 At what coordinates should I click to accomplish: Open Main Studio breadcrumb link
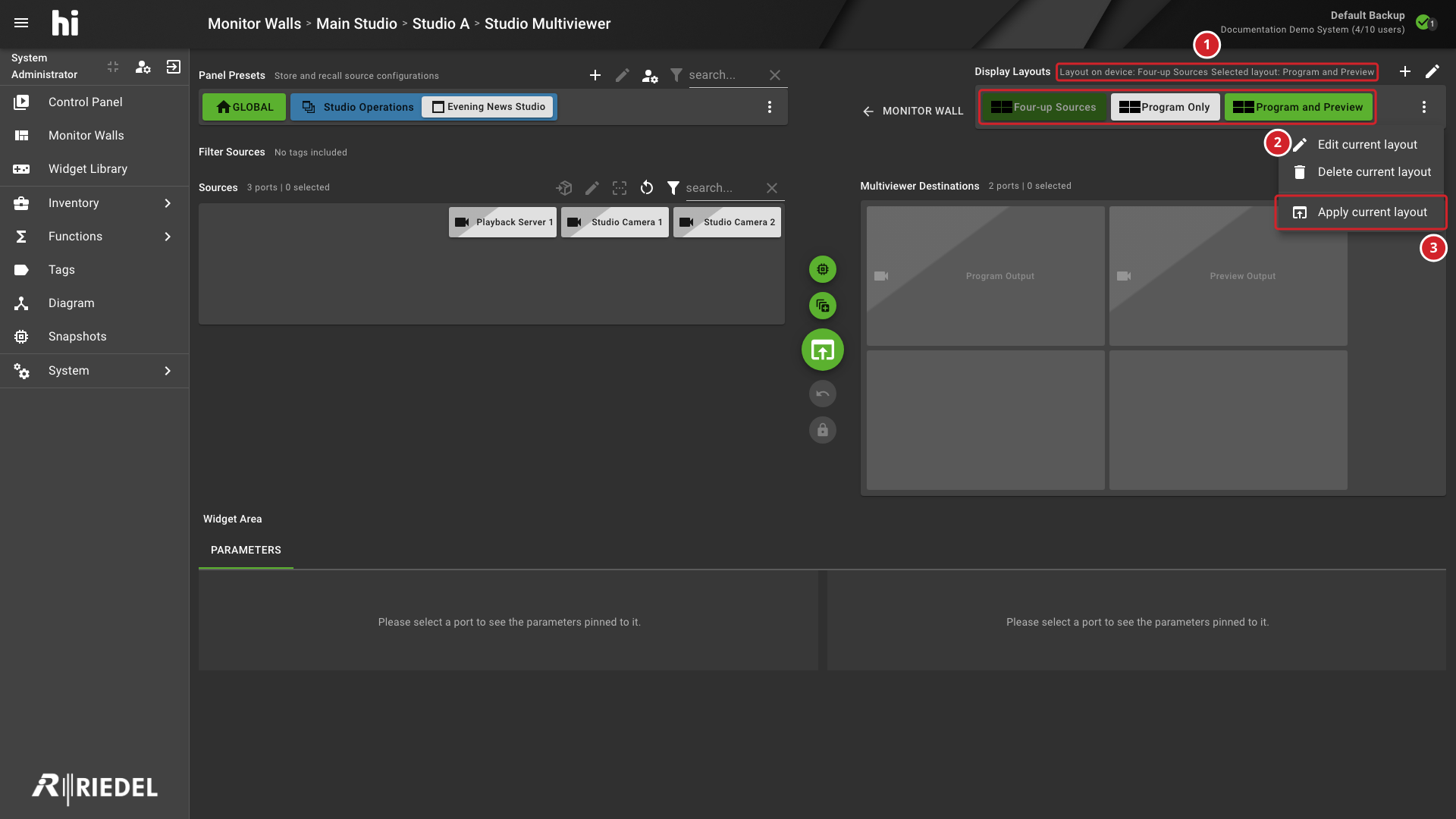[356, 24]
